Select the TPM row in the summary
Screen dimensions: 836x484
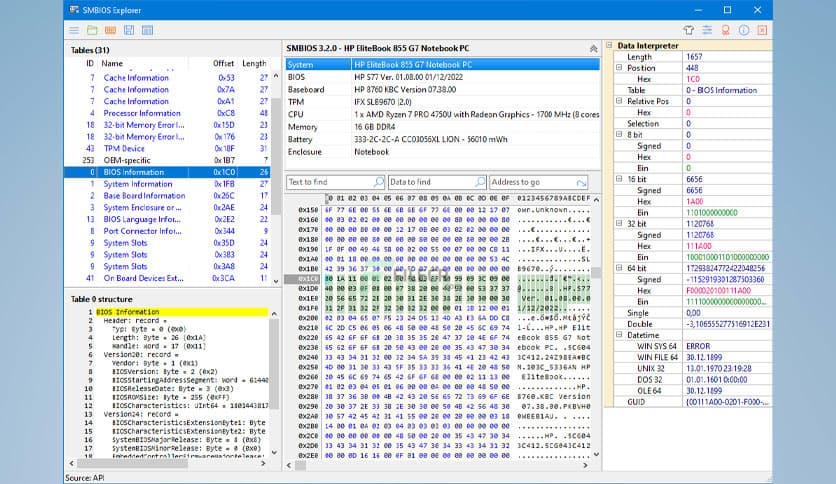443,102
